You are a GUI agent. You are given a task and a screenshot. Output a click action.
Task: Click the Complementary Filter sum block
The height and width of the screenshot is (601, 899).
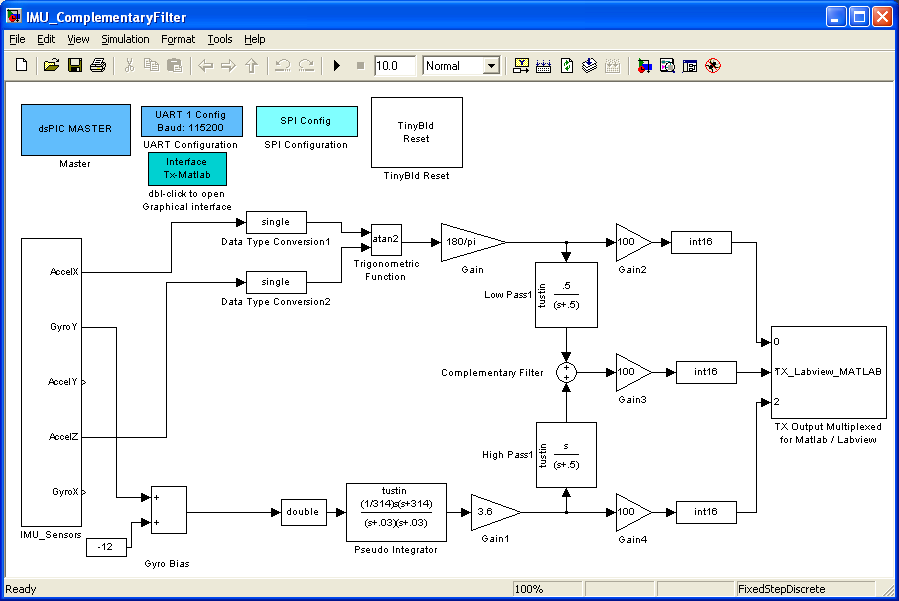coord(566,372)
